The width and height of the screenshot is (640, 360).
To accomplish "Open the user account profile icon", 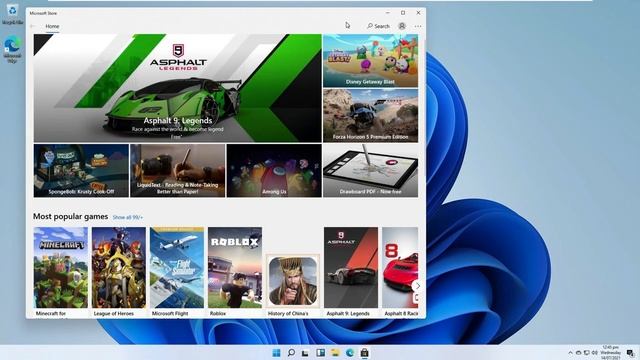I will (x=402, y=26).
